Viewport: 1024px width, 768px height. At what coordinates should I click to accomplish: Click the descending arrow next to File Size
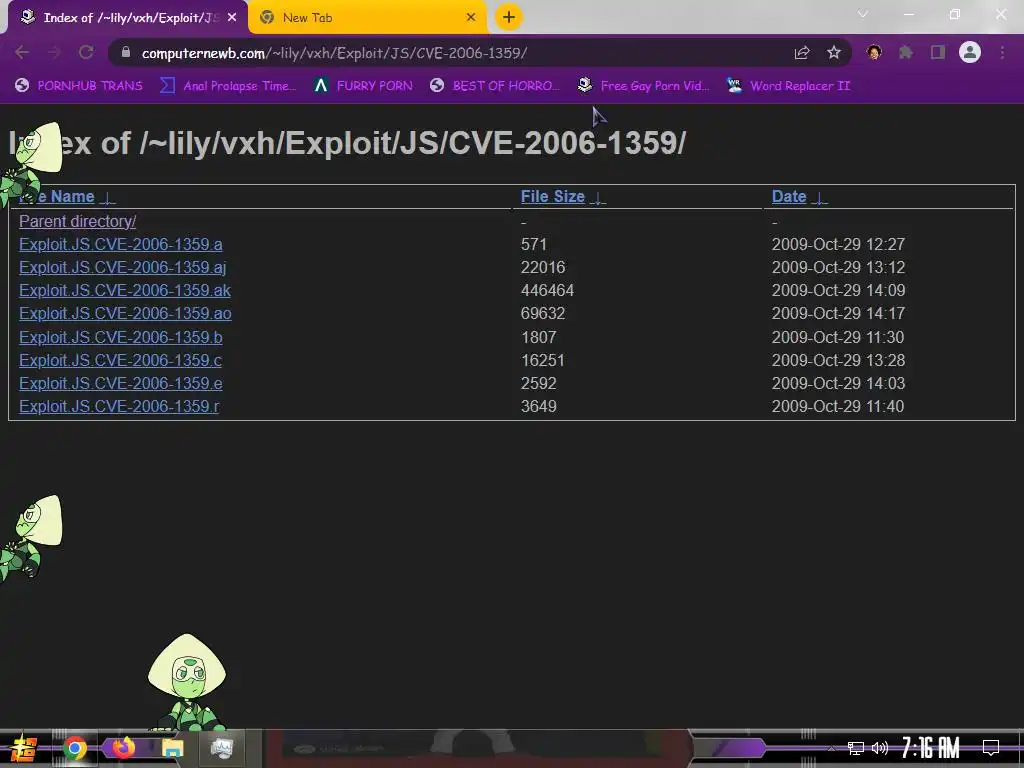click(x=598, y=198)
